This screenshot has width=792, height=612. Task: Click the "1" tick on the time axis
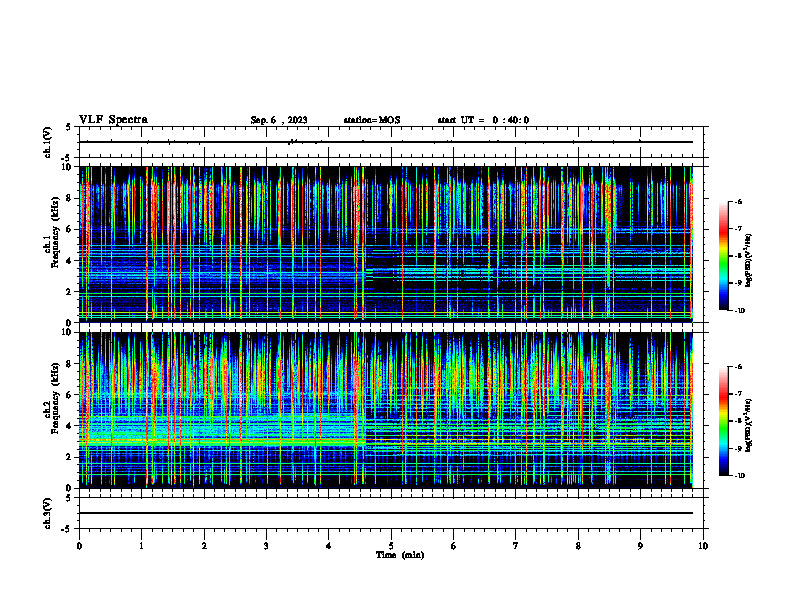click(x=141, y=546)
